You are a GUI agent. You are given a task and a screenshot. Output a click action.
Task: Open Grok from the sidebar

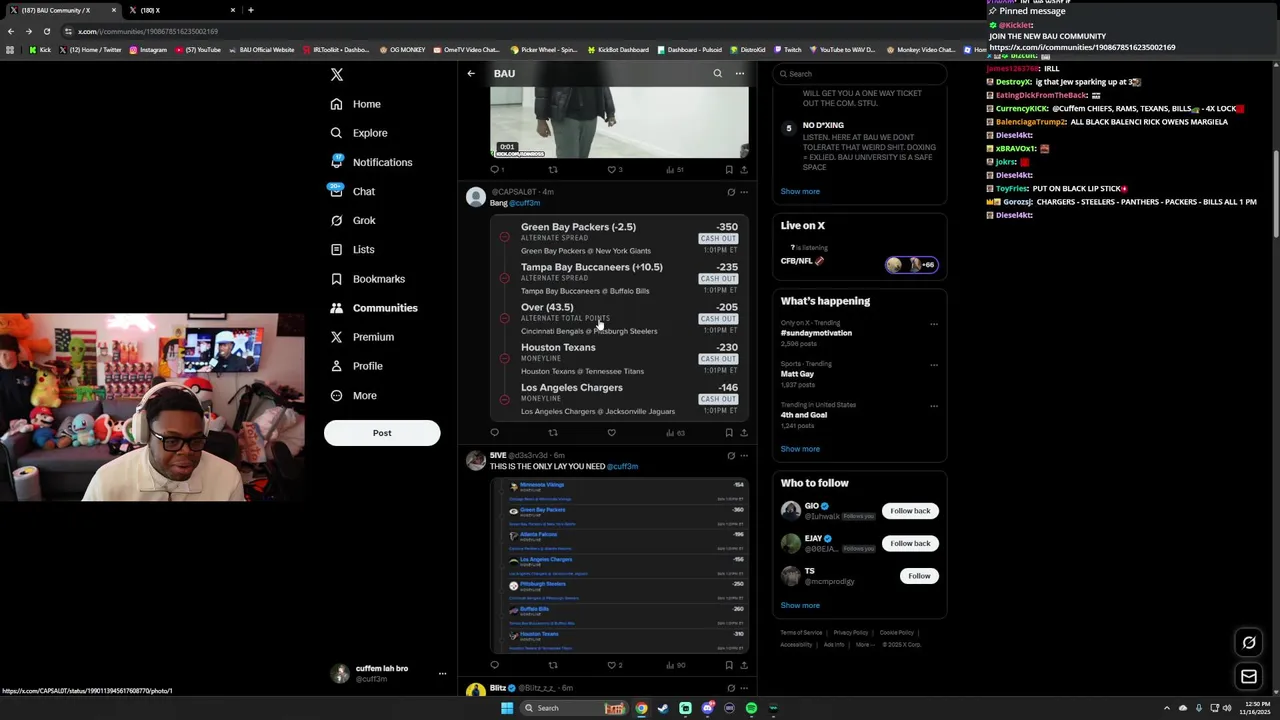353,220
